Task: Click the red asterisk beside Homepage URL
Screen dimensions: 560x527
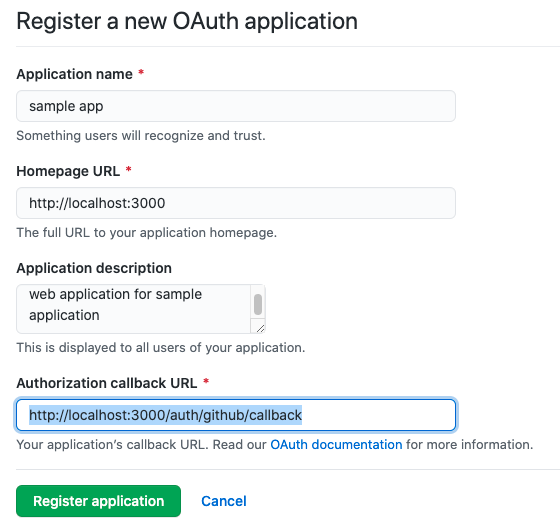Action: point(129,170)
